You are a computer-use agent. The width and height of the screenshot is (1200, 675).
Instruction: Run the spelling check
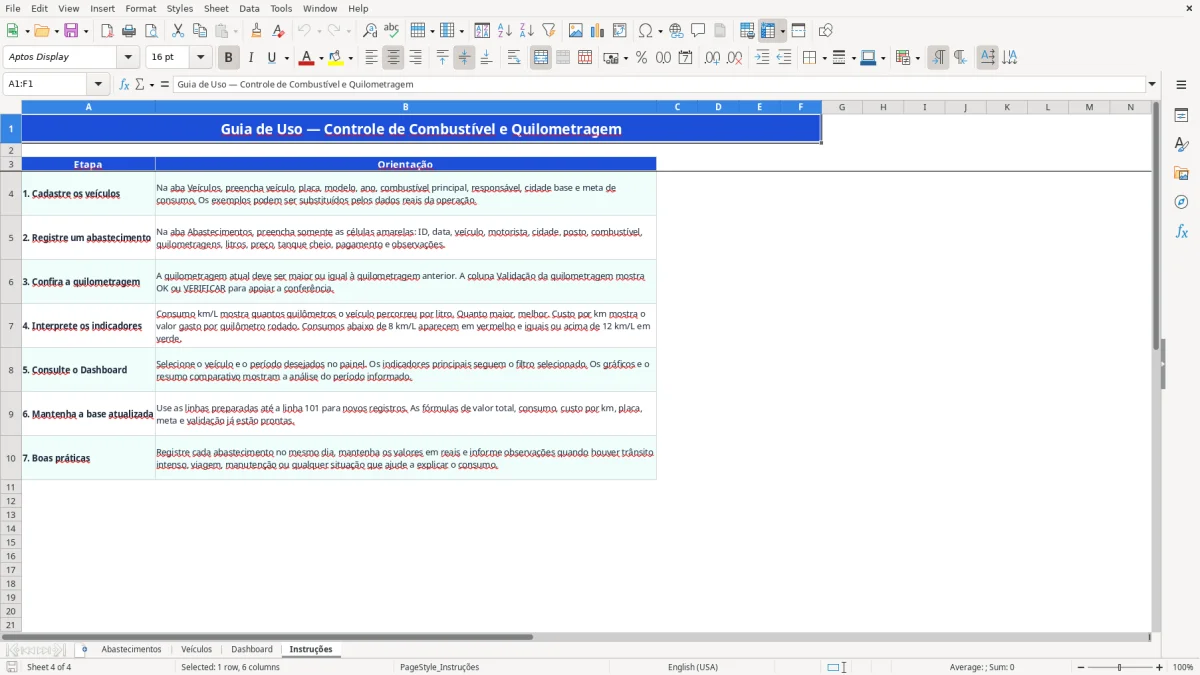pos(392,31)
